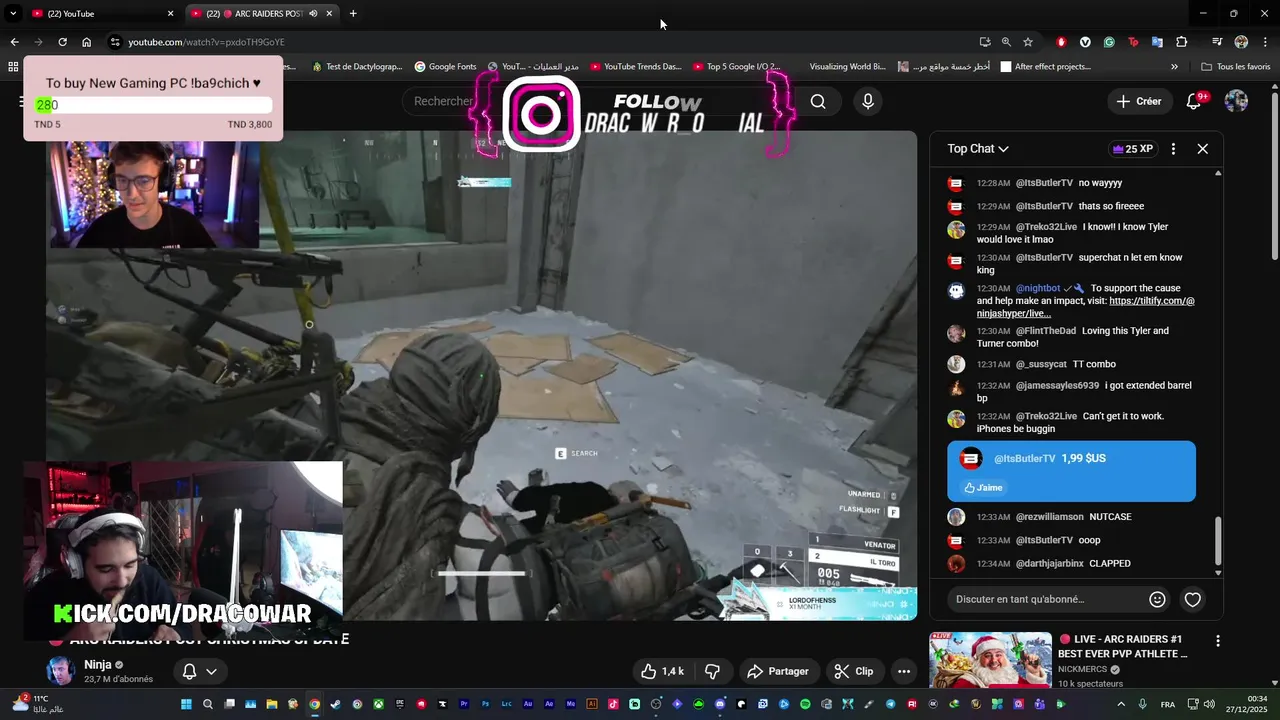Viewport: 1280px width, 720px height.
Task: Open the '25 XP' points badge
Action: 1132,149
